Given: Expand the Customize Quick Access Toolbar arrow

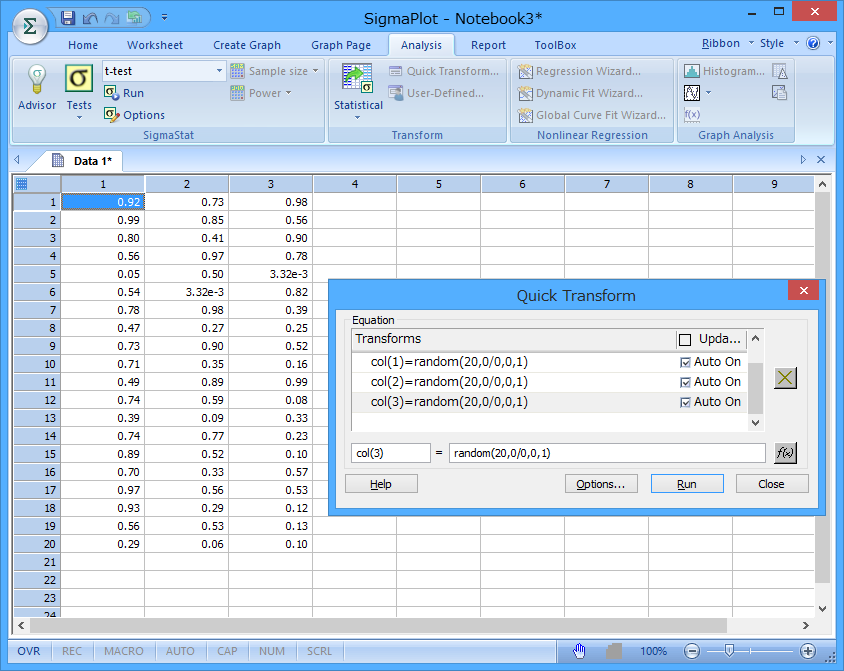Looking at the screenshot, I should [x=164, y=18].
